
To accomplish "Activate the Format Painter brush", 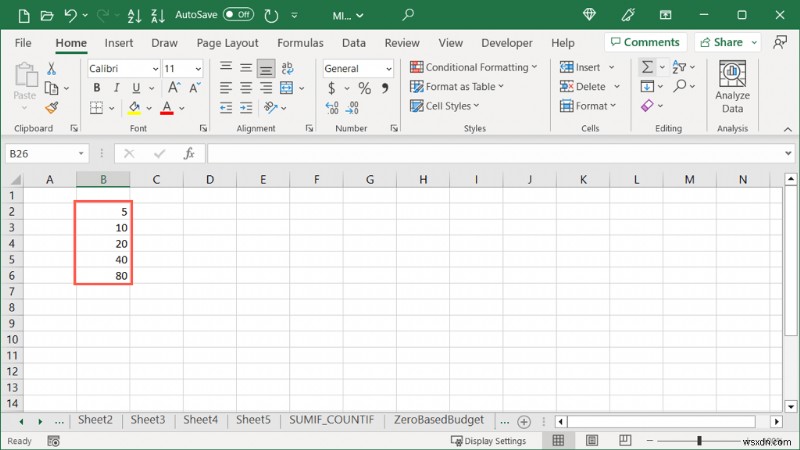I will [52, 108].
